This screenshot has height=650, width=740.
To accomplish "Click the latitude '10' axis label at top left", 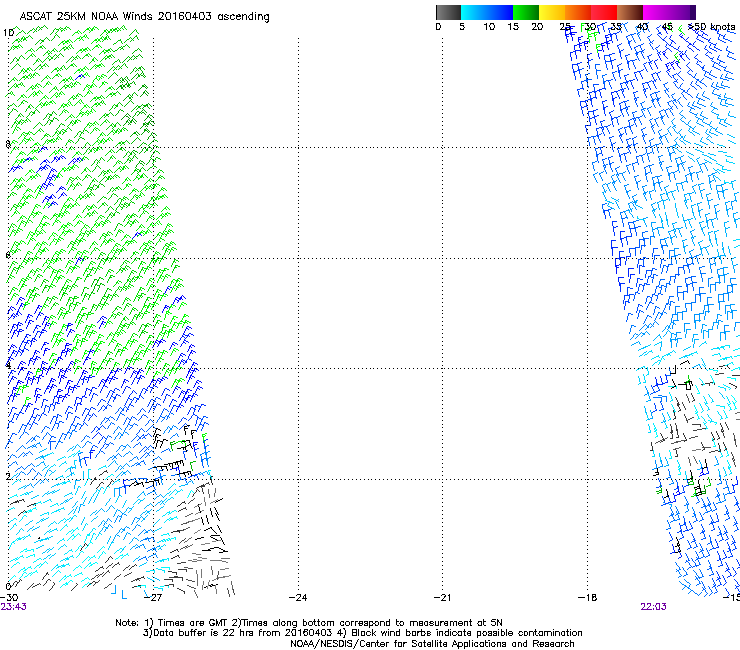I will (8, 33).
